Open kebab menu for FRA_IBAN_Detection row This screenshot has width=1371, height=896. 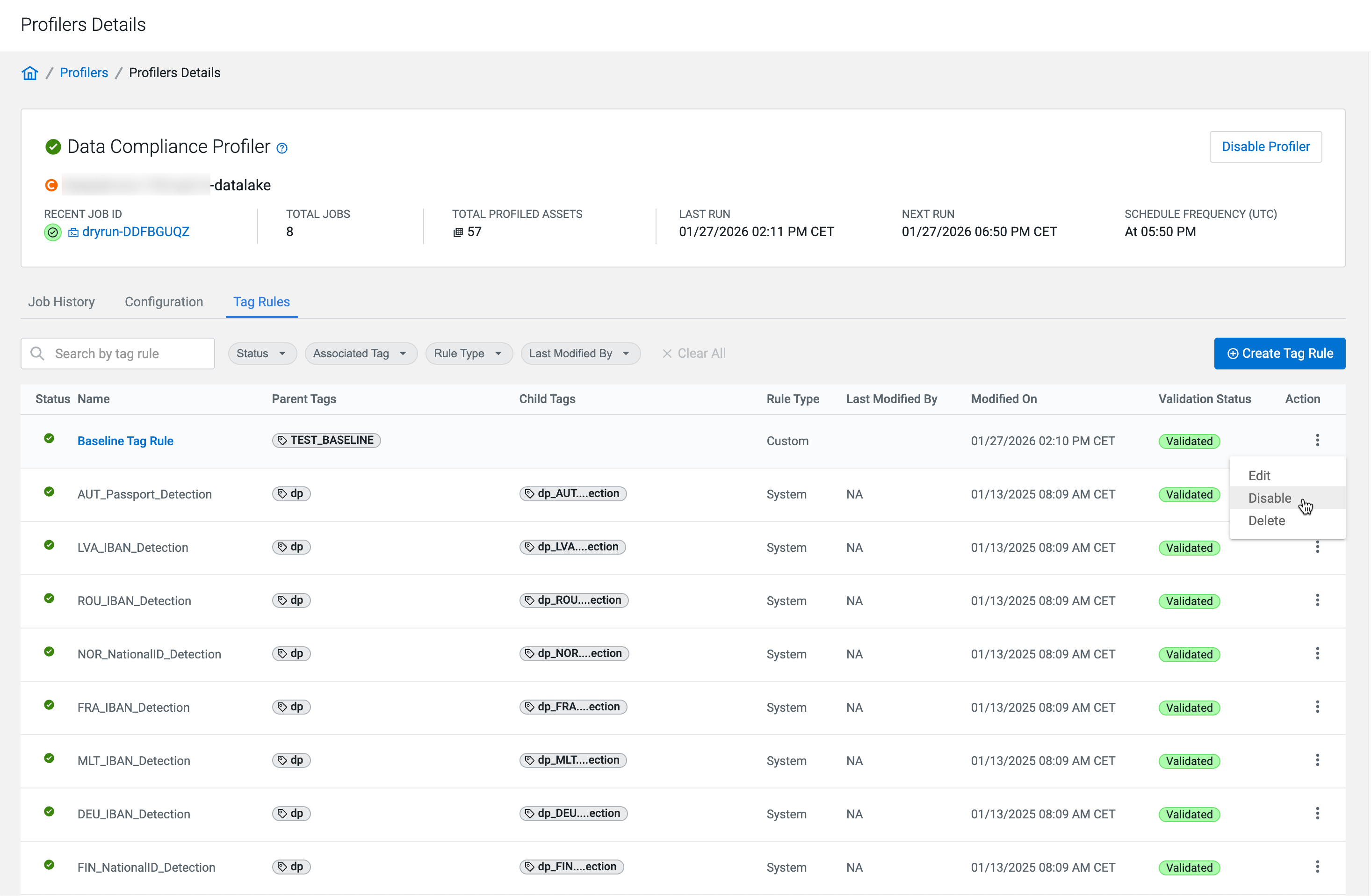coord(1317,707)
